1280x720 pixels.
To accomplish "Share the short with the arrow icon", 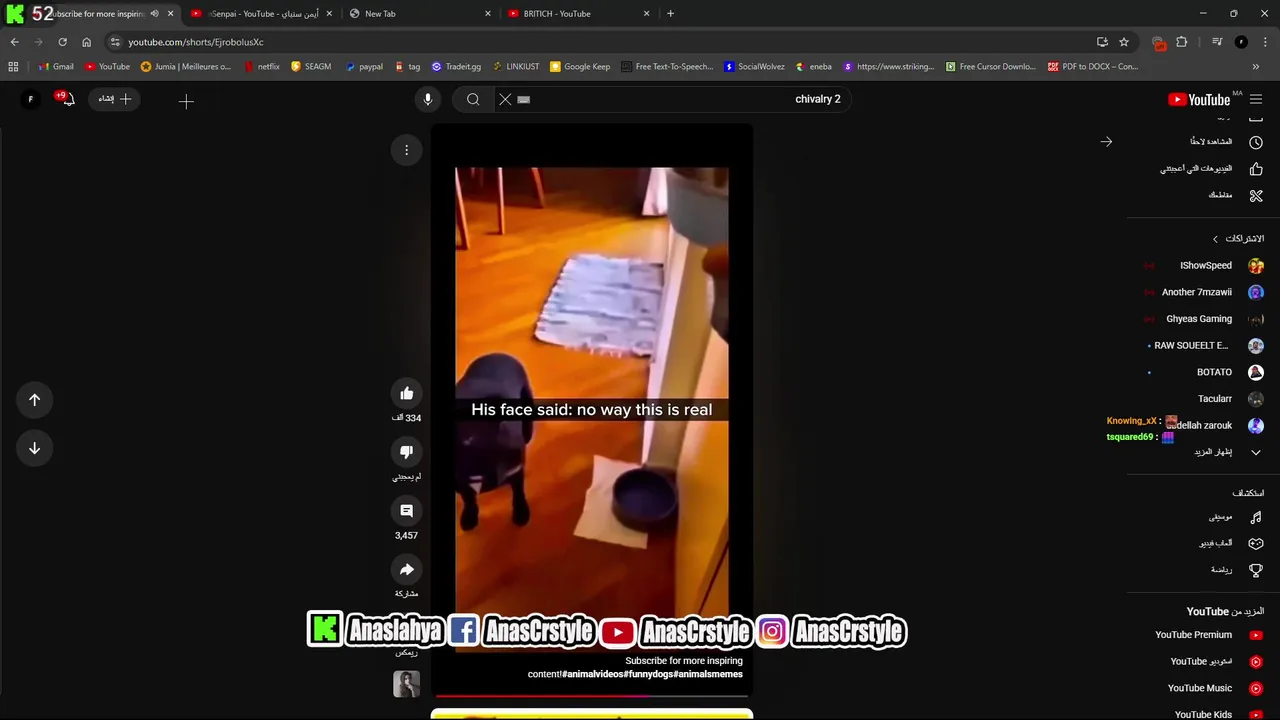I will (x=406, y=570).
